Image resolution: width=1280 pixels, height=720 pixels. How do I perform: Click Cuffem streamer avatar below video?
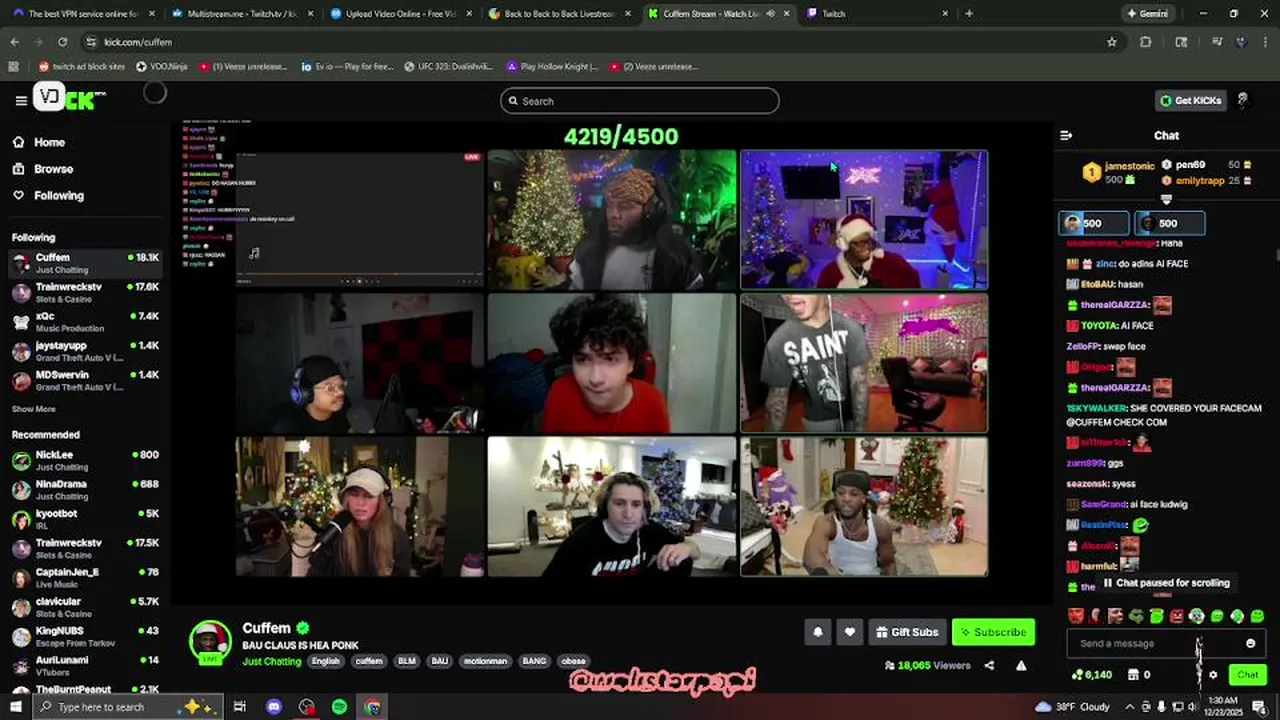tap(210, 642)
